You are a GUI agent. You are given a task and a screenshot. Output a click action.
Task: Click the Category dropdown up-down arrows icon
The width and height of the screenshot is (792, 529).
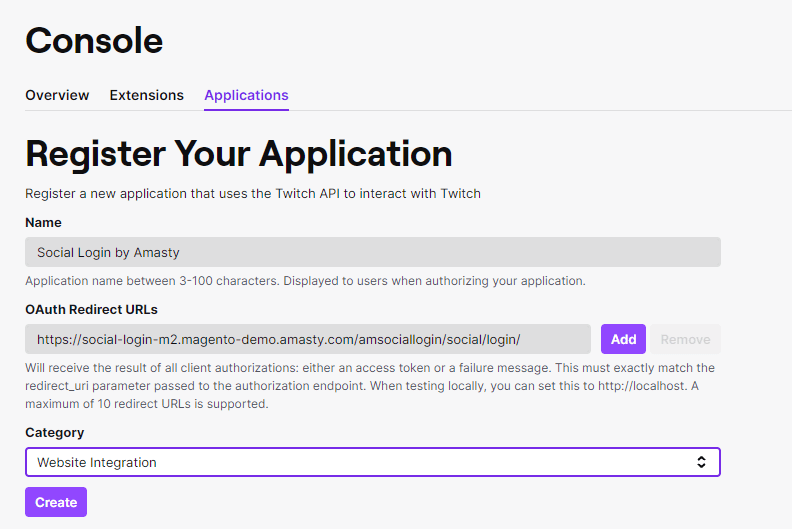(701, 462)
